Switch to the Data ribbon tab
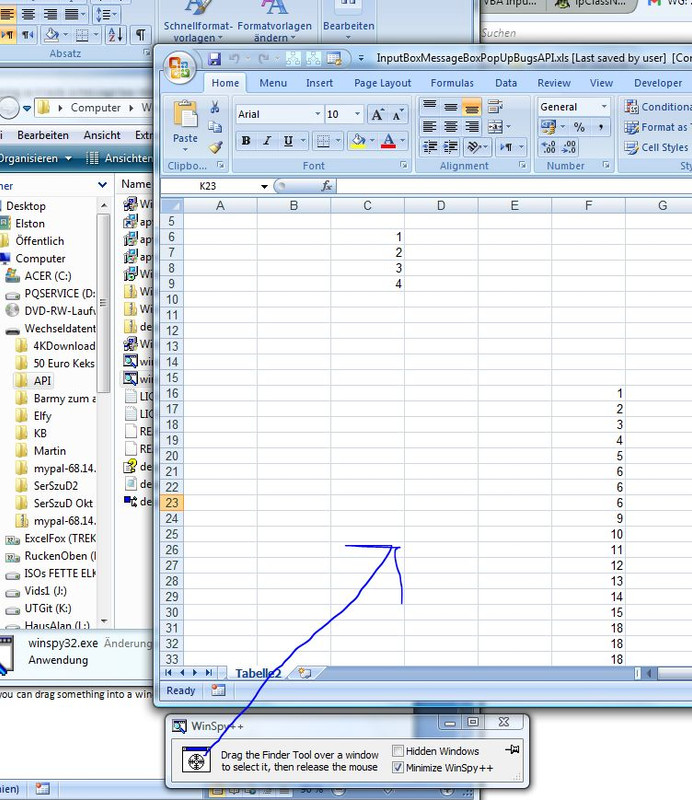The height and width of the screenshot is (800, 692). click(506, 83)
